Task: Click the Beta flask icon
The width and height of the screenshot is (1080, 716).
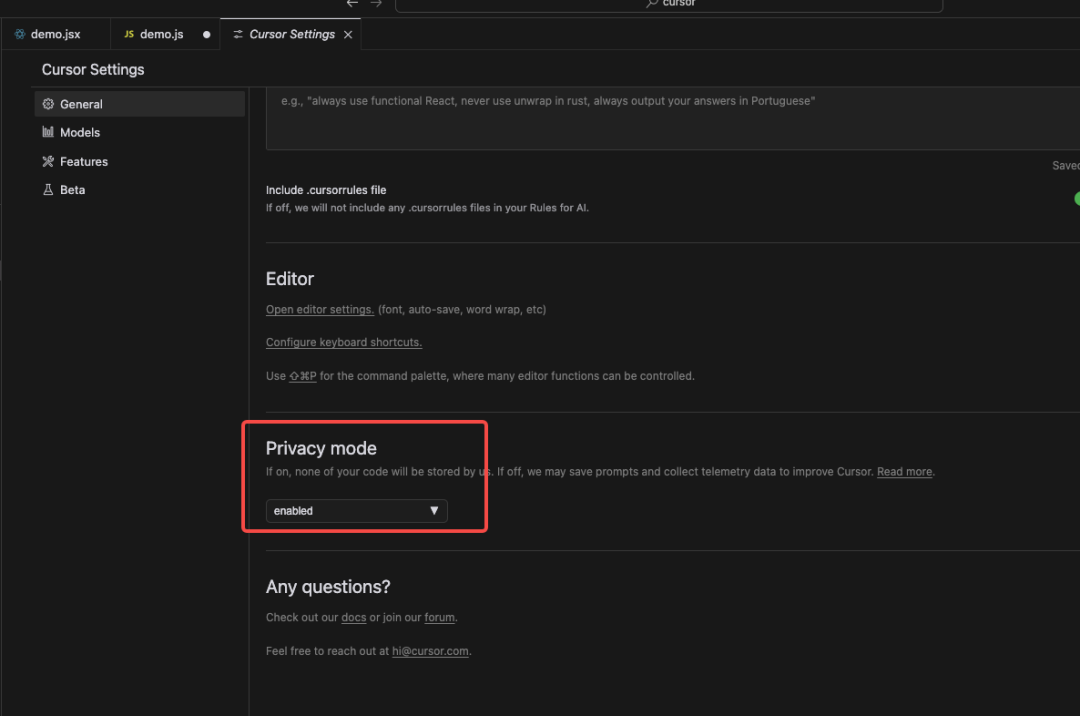Action: coord(48,189)
